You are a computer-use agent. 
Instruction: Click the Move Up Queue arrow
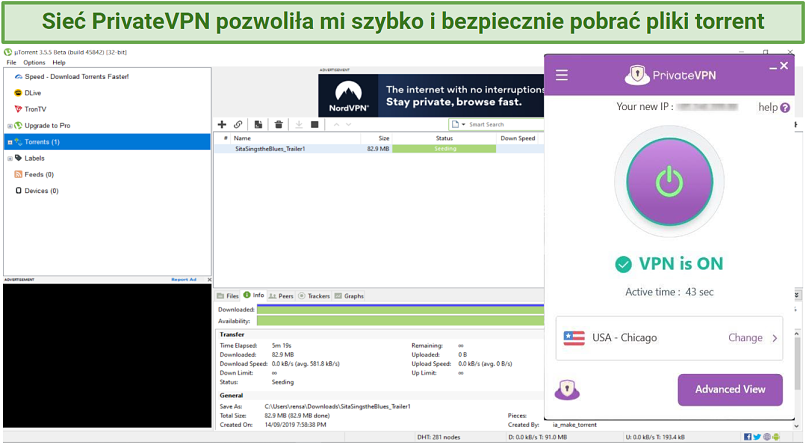point(336,124)
